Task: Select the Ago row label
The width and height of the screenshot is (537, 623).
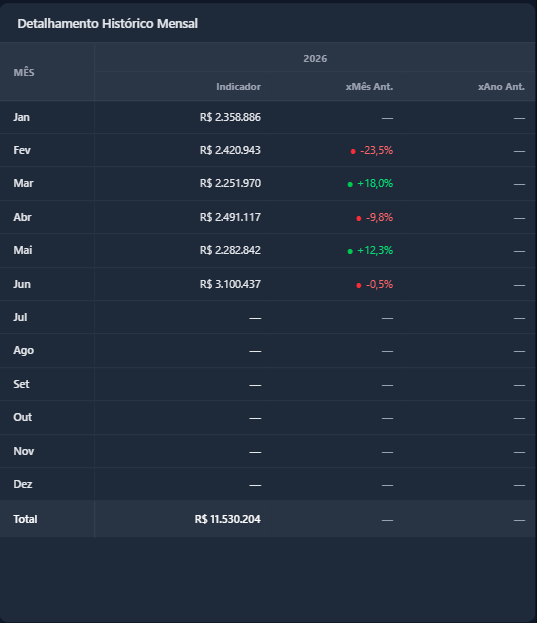Action: pos(23,350)
